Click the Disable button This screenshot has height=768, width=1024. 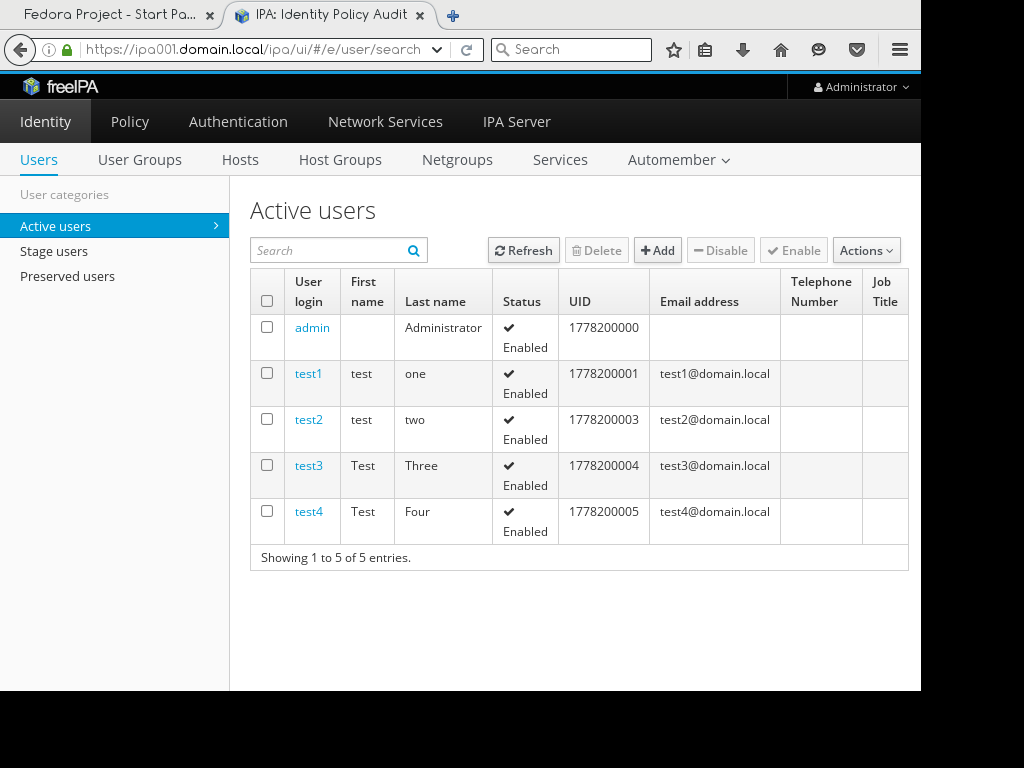point(721,251)
